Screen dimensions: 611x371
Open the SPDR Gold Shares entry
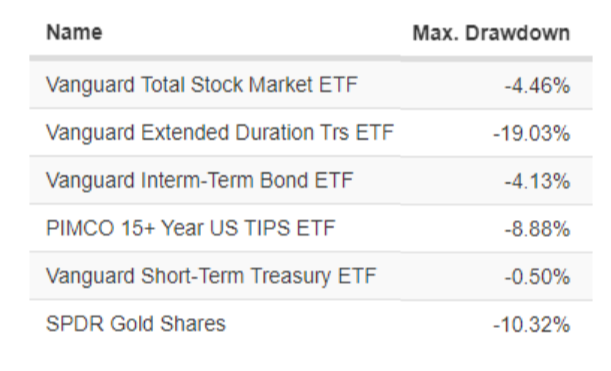click(136, 324)
